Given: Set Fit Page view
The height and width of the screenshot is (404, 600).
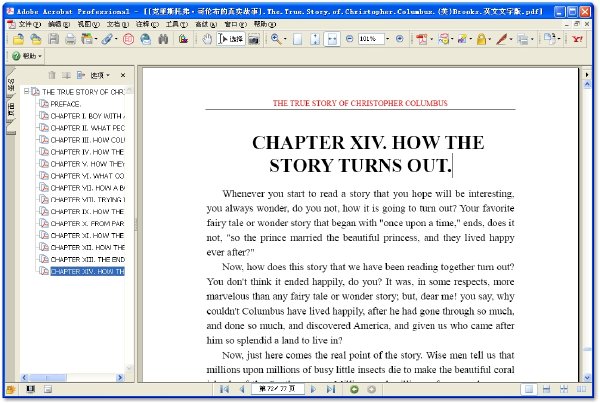Looking at the screenshot, I should coord(315,39).
